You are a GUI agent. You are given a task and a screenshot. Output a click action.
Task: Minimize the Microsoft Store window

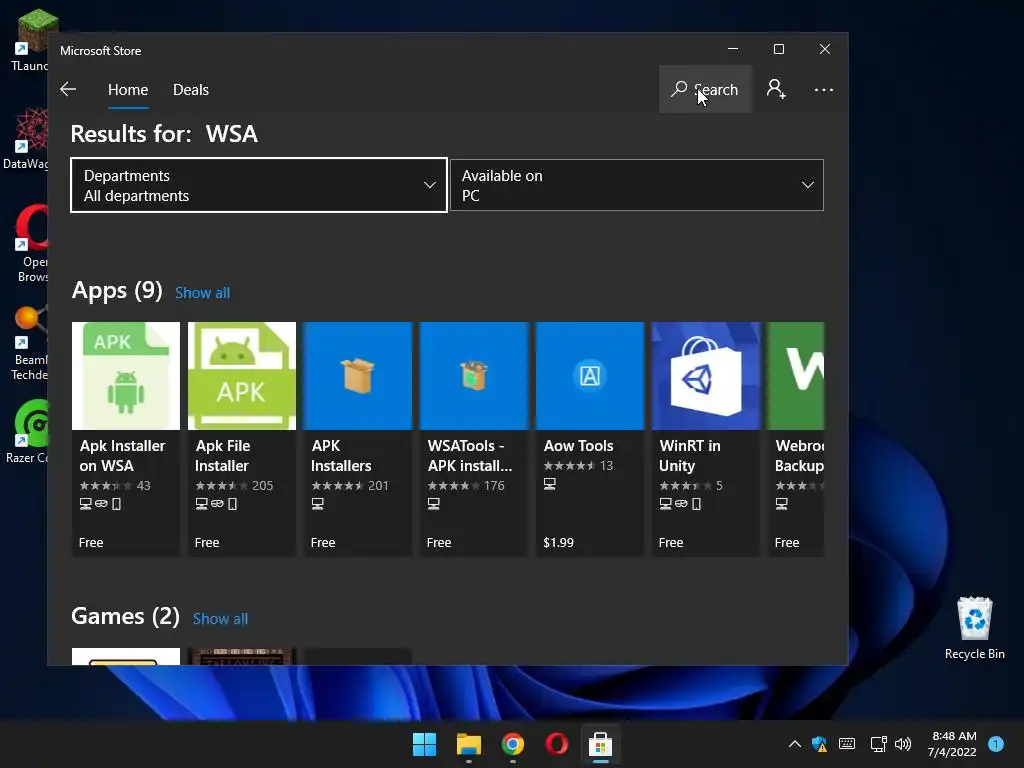(733, 49)
